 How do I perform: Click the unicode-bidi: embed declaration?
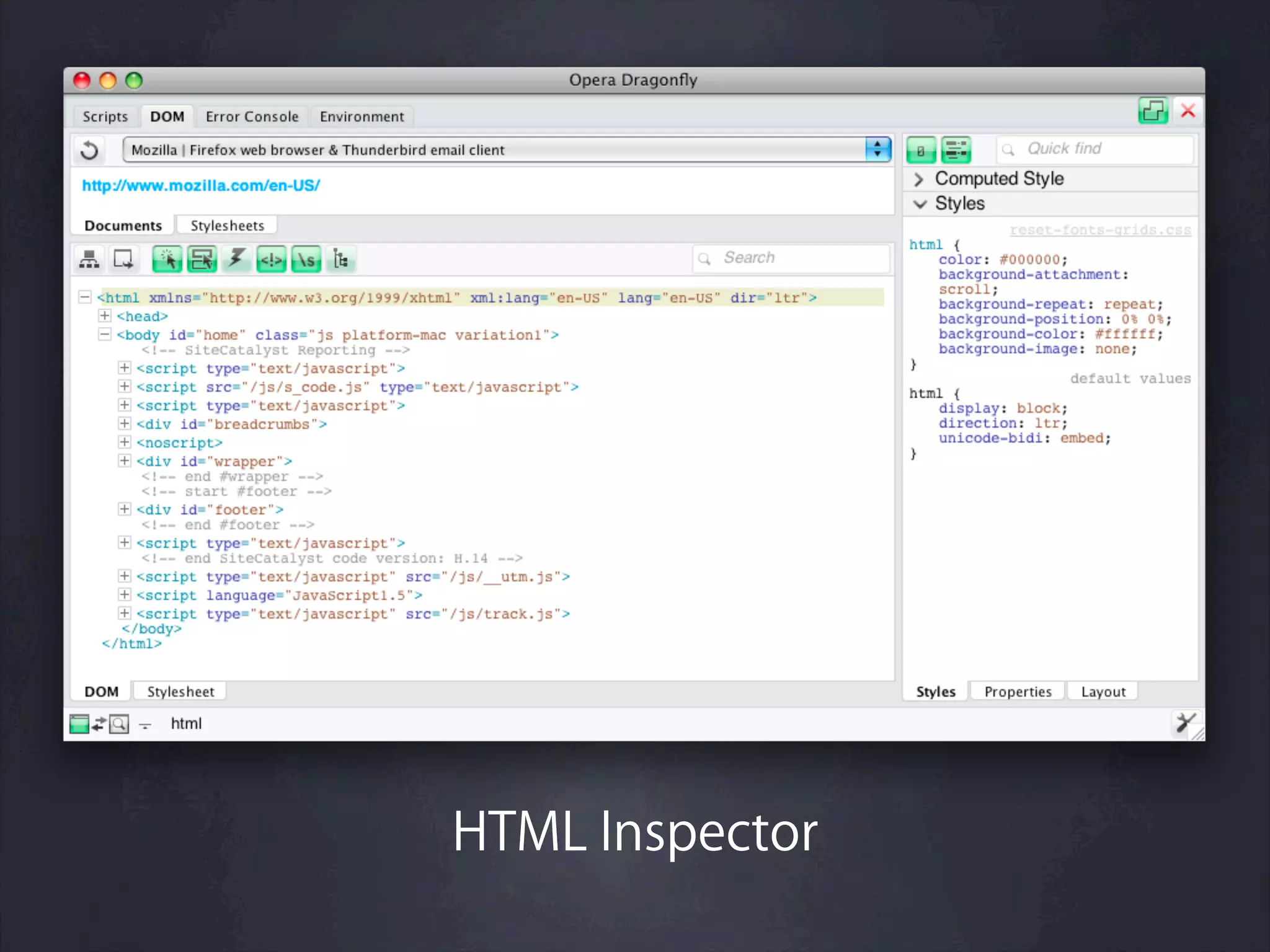pyautogui.click(x=1024, y=438)
